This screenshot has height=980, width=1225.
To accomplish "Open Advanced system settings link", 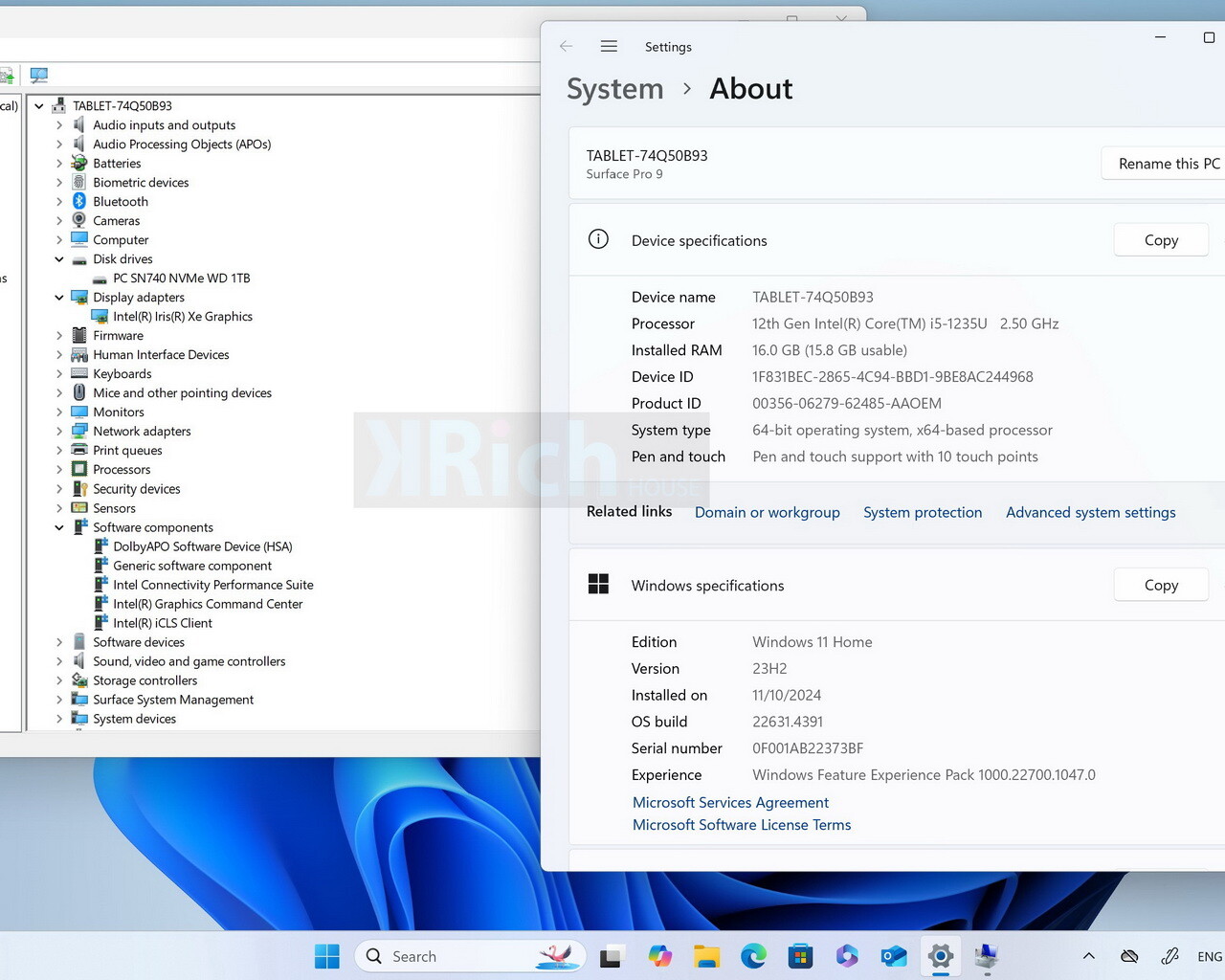I will tap(1091, 512).
